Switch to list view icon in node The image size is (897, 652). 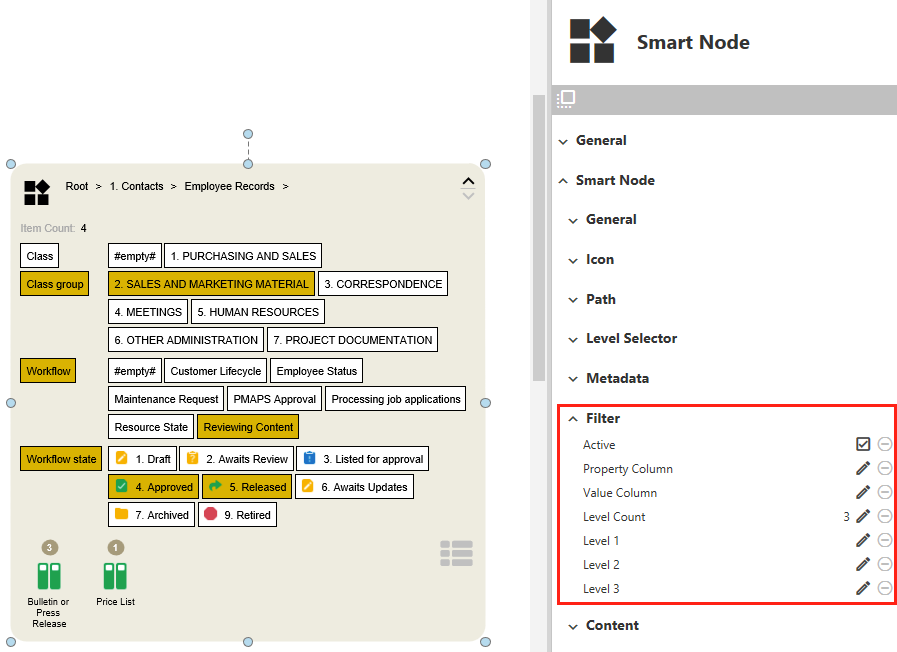pyautogui.click(x=456, y=553)
